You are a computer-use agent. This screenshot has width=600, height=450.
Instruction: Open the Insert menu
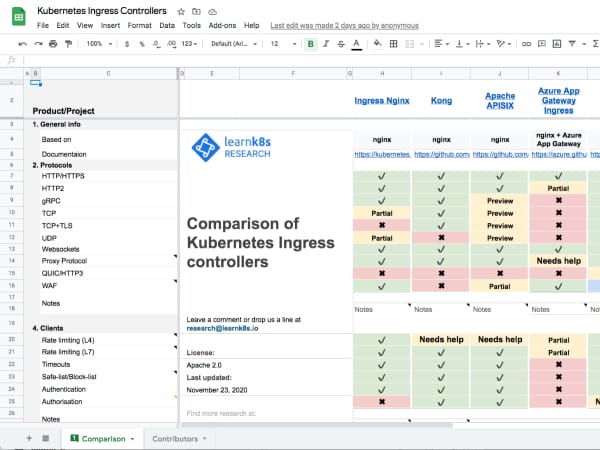110,25
